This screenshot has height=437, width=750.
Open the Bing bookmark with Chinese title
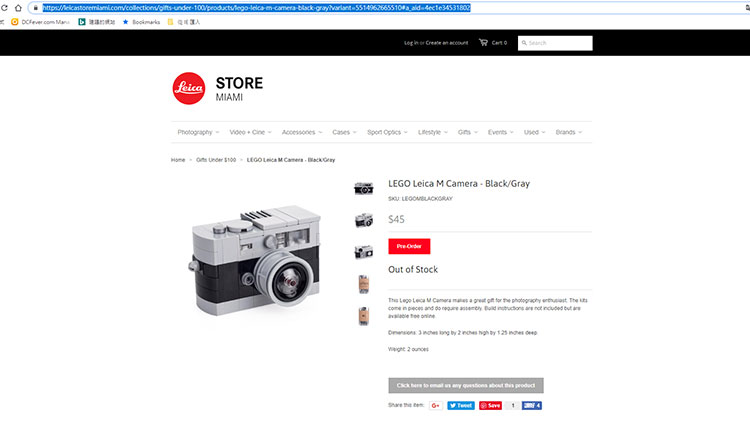tap(97, 22)
